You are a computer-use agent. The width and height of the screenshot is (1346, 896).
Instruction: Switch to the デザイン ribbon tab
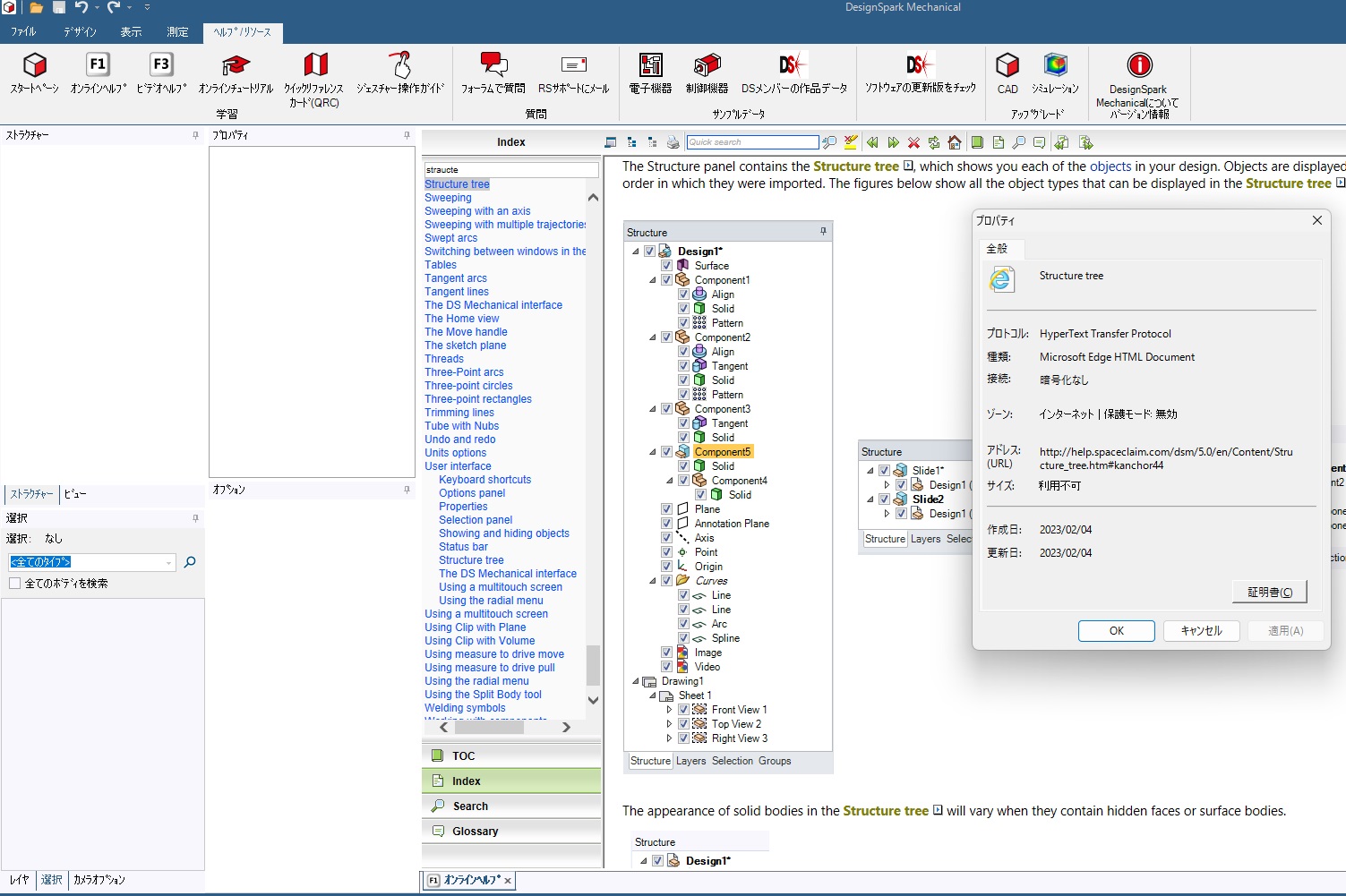[80, 32]
